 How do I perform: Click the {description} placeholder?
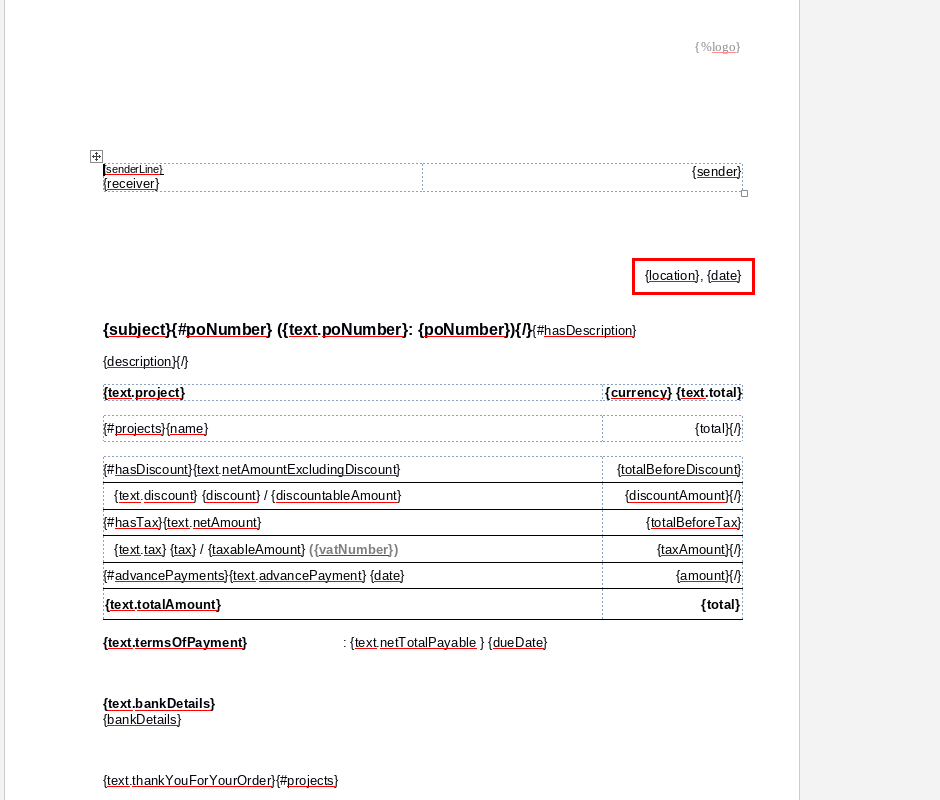pyautogui.click(x=139, y=362)
